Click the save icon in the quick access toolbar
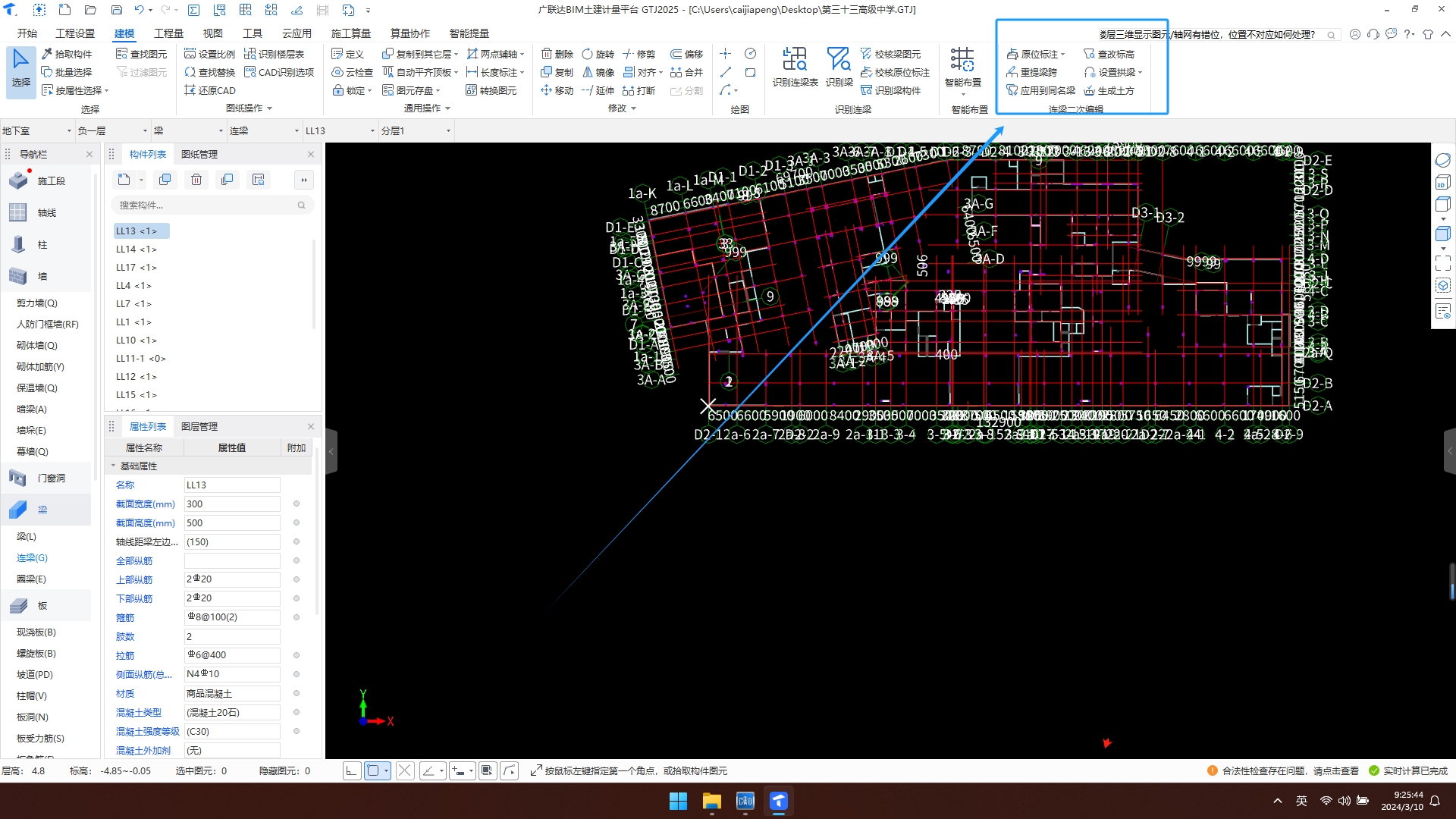This screenshot has width=1456, height=819. 116,10
